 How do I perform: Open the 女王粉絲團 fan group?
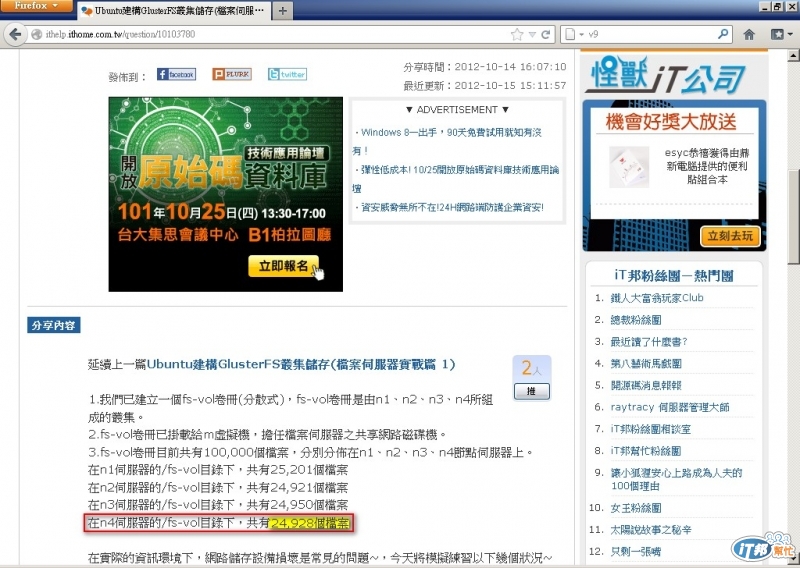[x=636, y=508]
